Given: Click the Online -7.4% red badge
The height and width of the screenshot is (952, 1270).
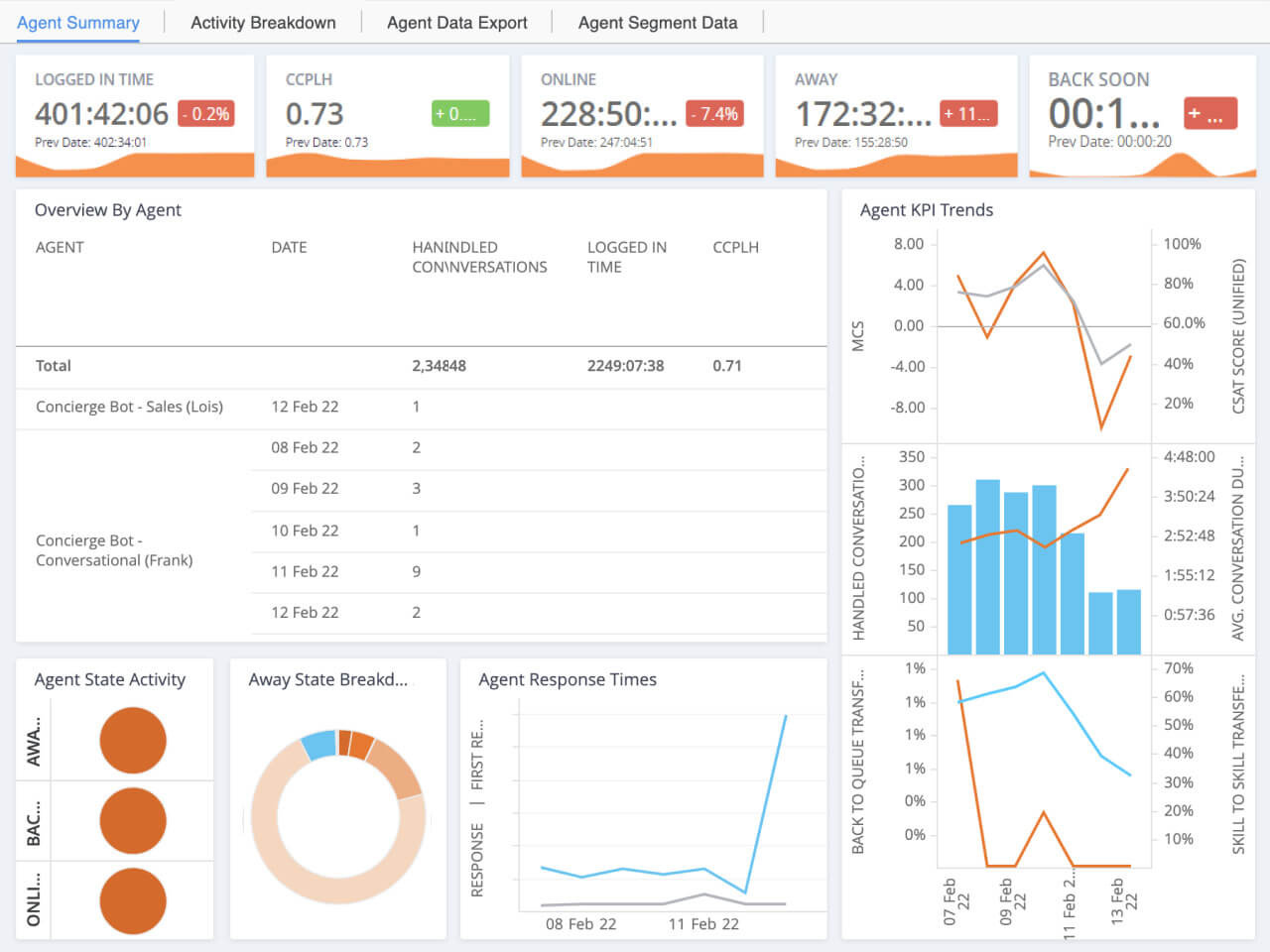Looking at the screenshot, I should (x=714, y=114).
